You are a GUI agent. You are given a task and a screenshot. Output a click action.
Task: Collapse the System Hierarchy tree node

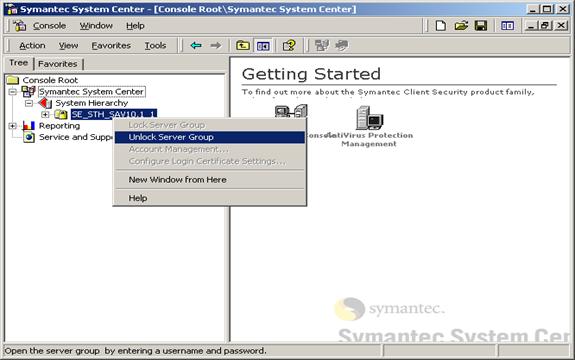tap(29, 103)
